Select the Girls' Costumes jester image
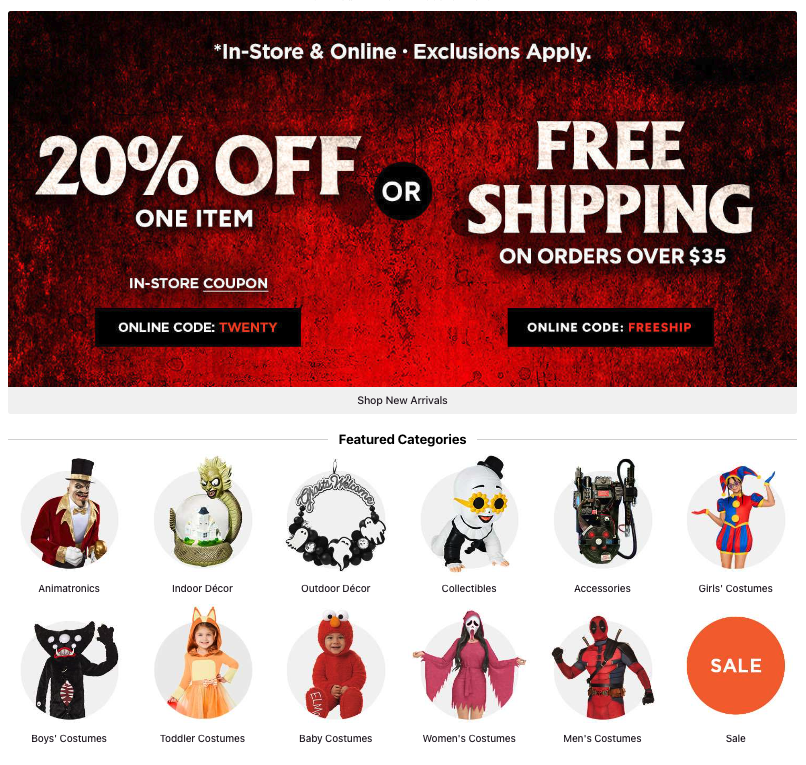The height and width of the screenshot is (765, 806). point(736,517)
